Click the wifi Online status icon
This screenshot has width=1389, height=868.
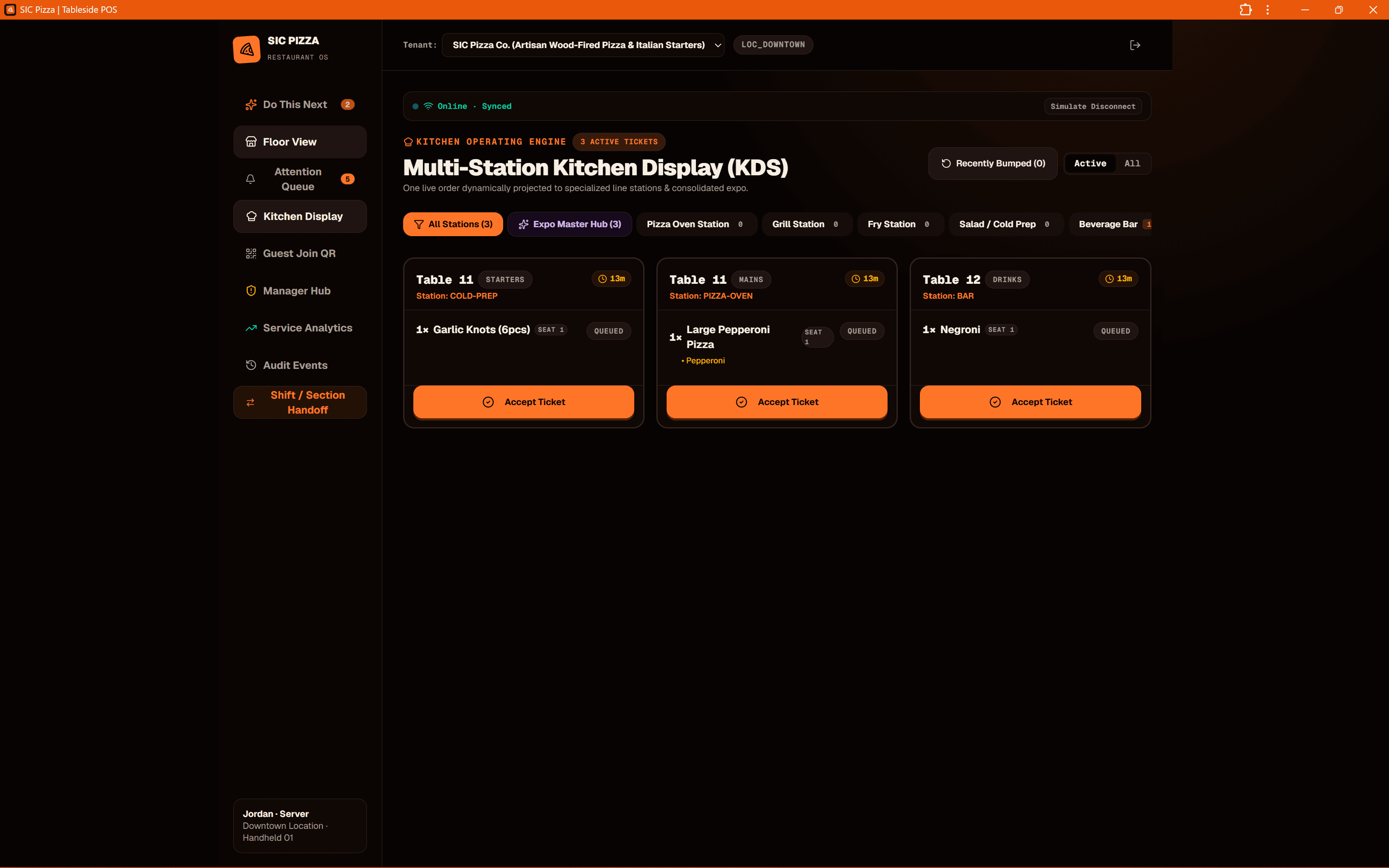tap(428, 106)
